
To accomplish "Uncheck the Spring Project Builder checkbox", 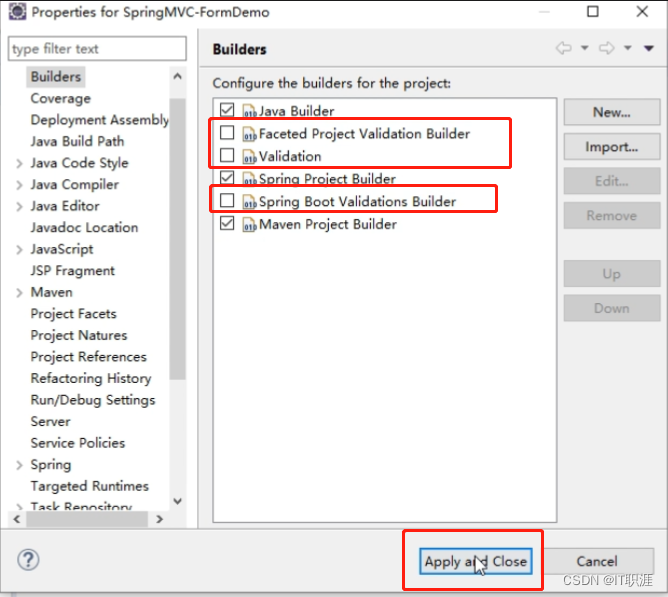I will tap(227, 177).
